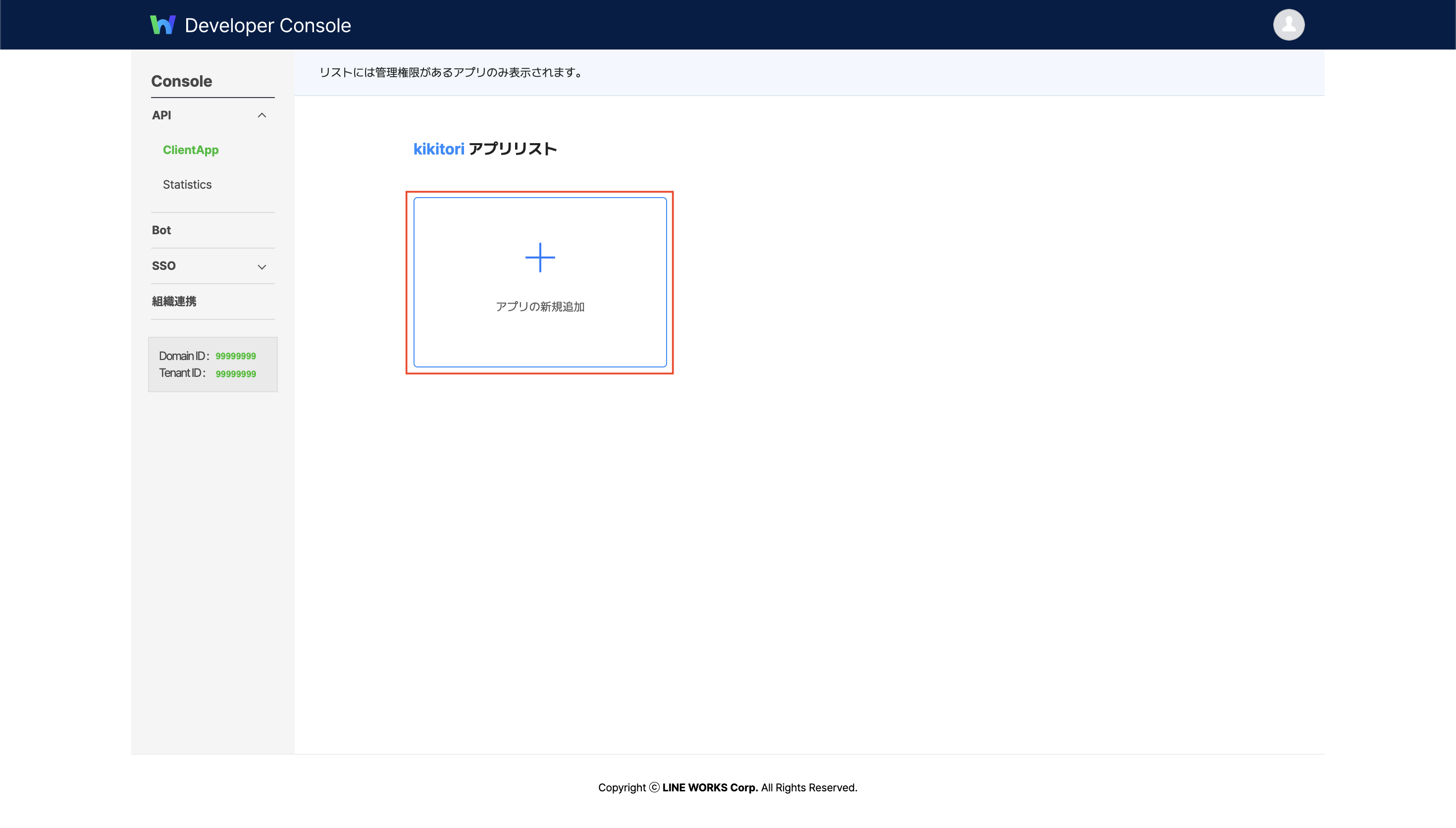The image size is (1456, 828).
Task: Click the Developer Console title
Action: coord(268,26)
